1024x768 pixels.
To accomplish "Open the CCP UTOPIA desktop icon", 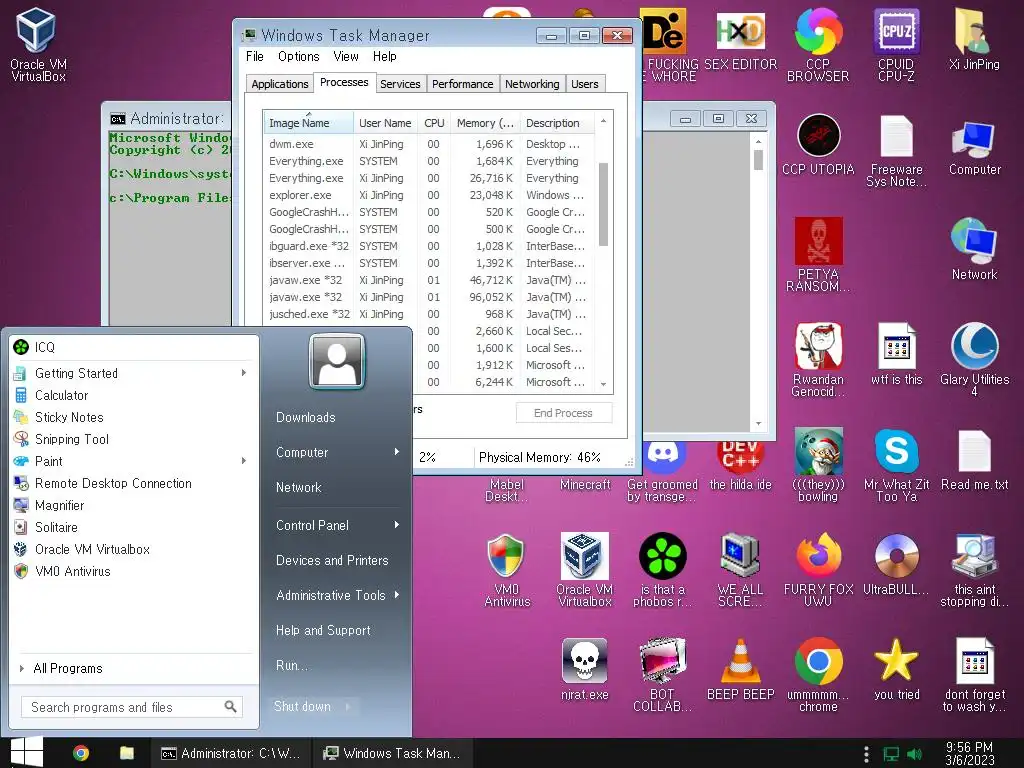I will coord(818,144).
